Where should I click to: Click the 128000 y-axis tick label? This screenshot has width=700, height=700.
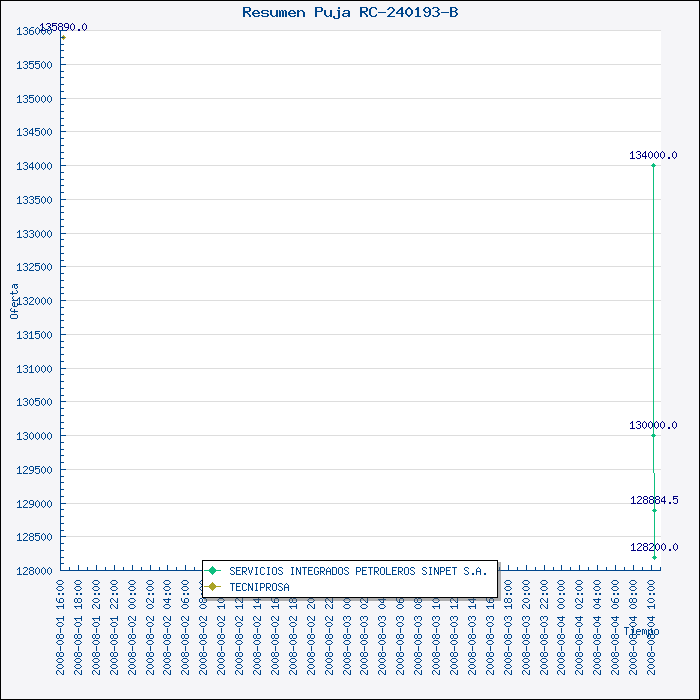coord(34,571)
